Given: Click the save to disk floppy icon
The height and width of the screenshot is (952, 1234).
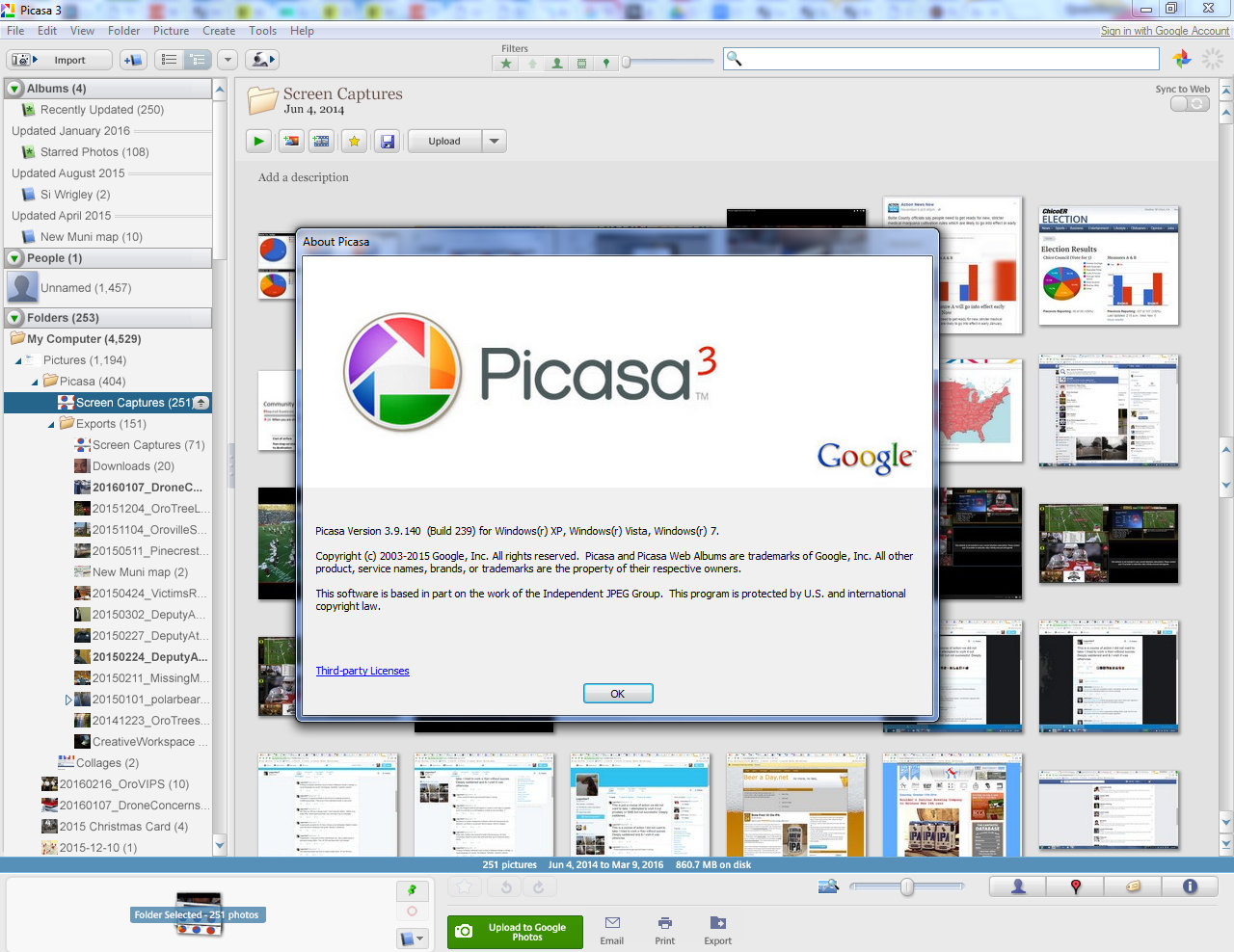Looking at the screenshot, I should tap(387, 141).
